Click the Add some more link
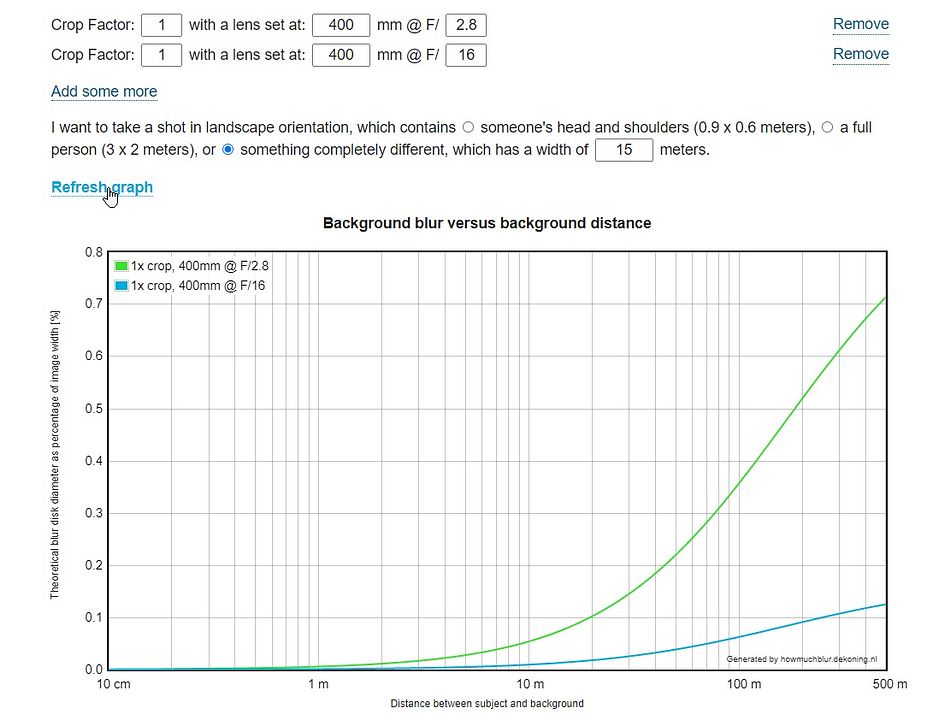945x720 pixels. pyautogui.click(x=104, y=91)
